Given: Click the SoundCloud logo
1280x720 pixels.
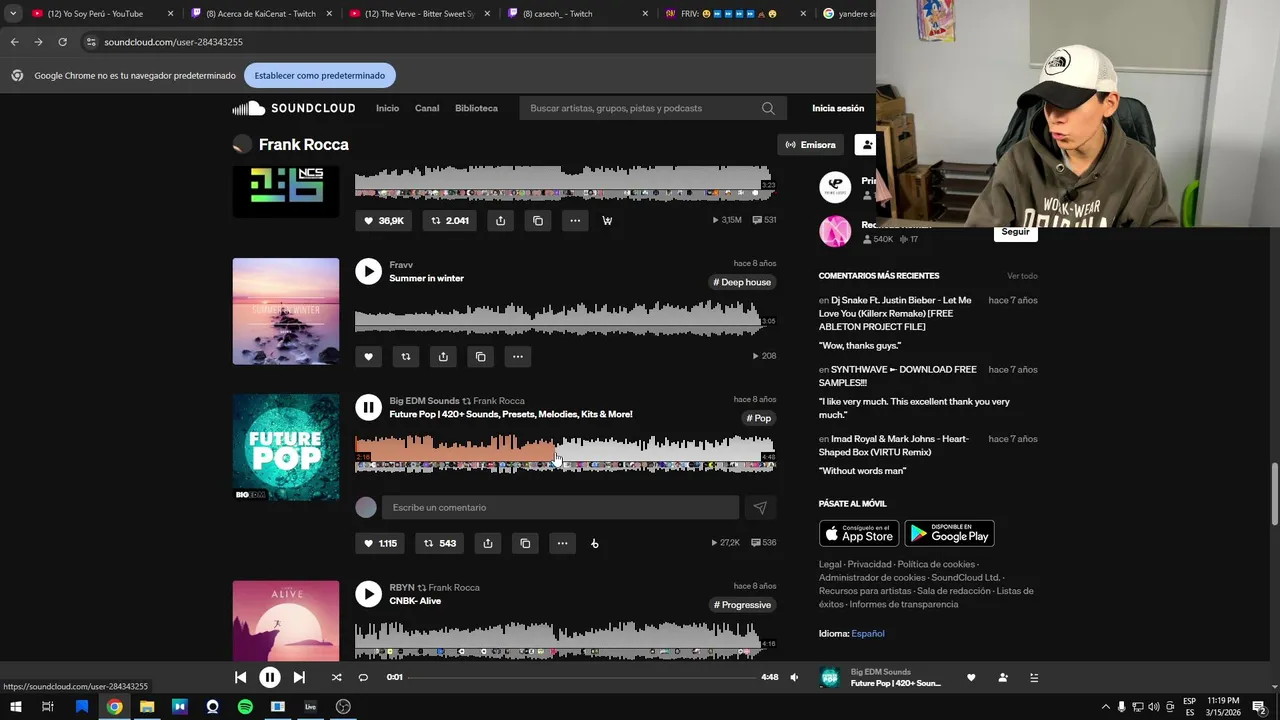Looking at the screenshot, I should [x=294, y=108].
